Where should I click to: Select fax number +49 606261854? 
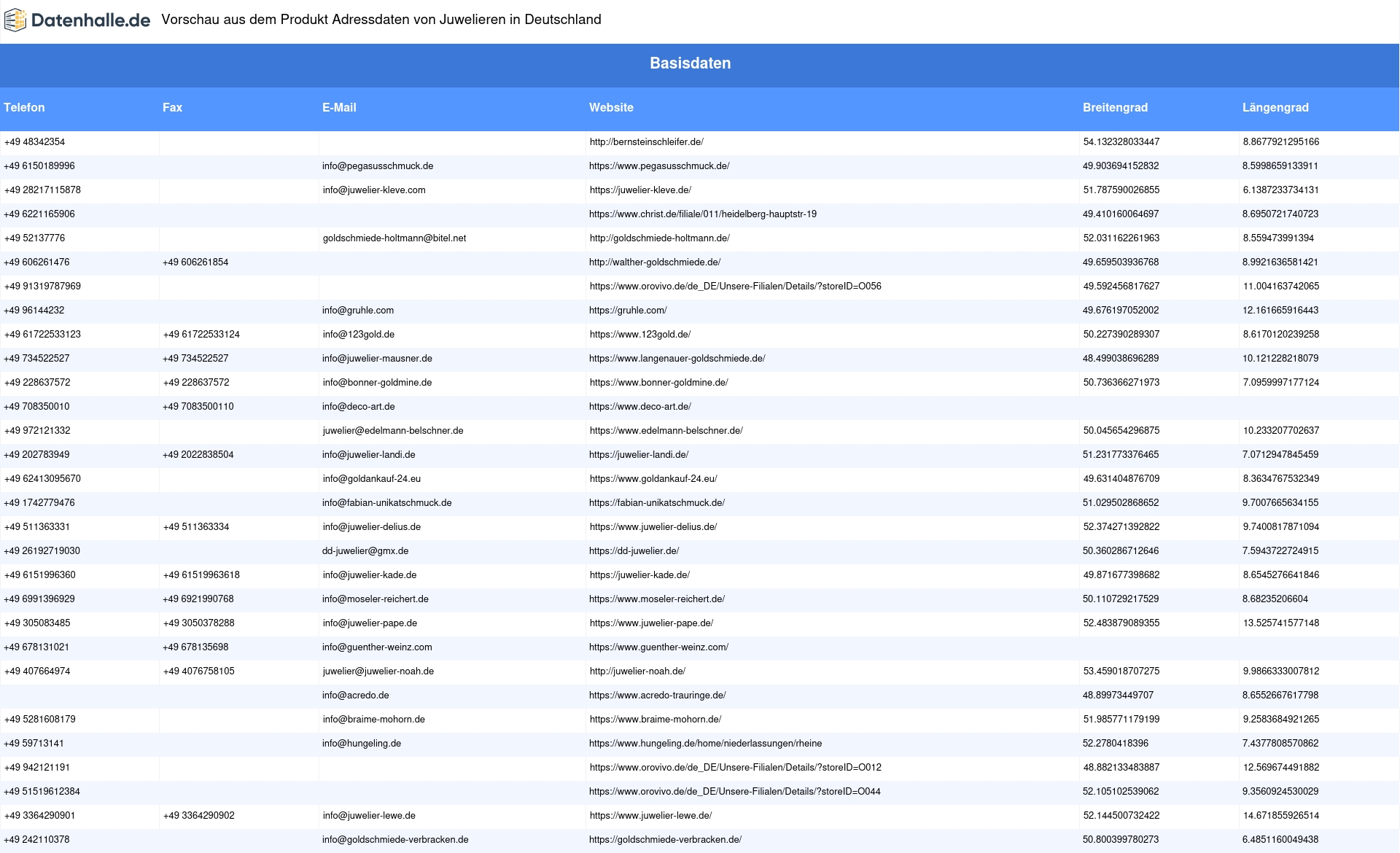[x=195, y=262]
